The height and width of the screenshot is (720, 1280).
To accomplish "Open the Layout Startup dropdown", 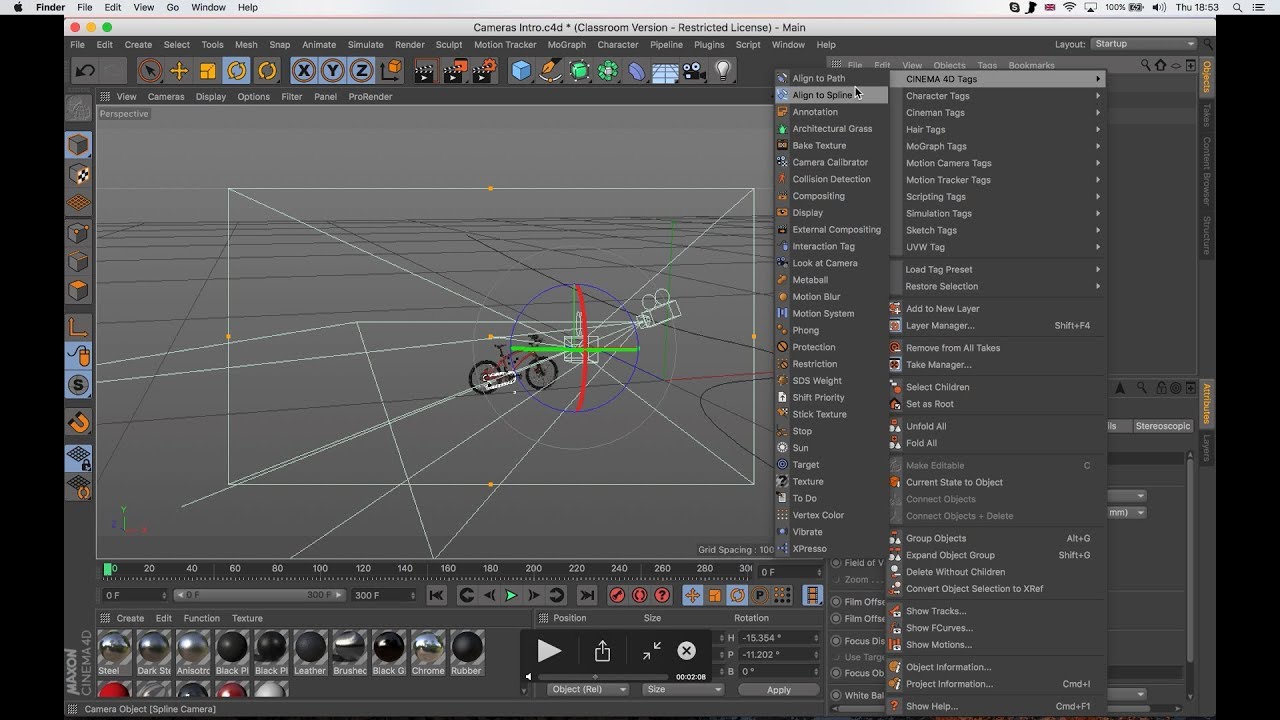I will click(x=1143, y=44).
